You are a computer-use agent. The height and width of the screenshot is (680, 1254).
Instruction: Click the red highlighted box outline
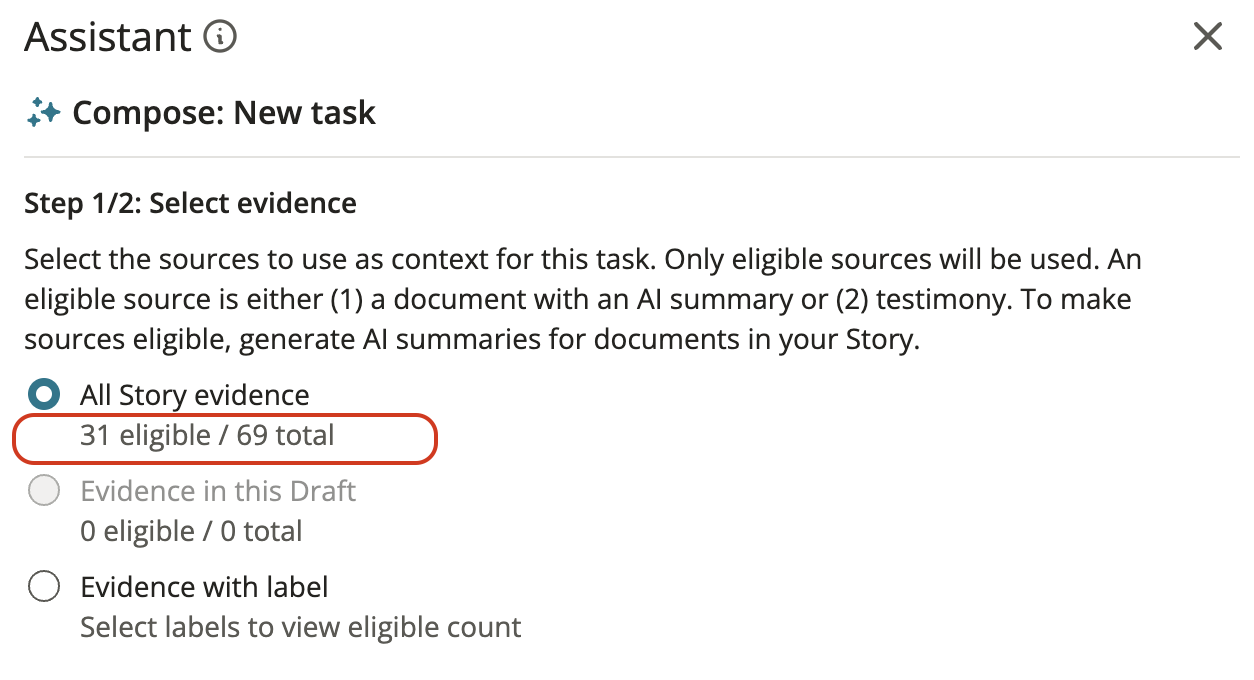point(225,440)
